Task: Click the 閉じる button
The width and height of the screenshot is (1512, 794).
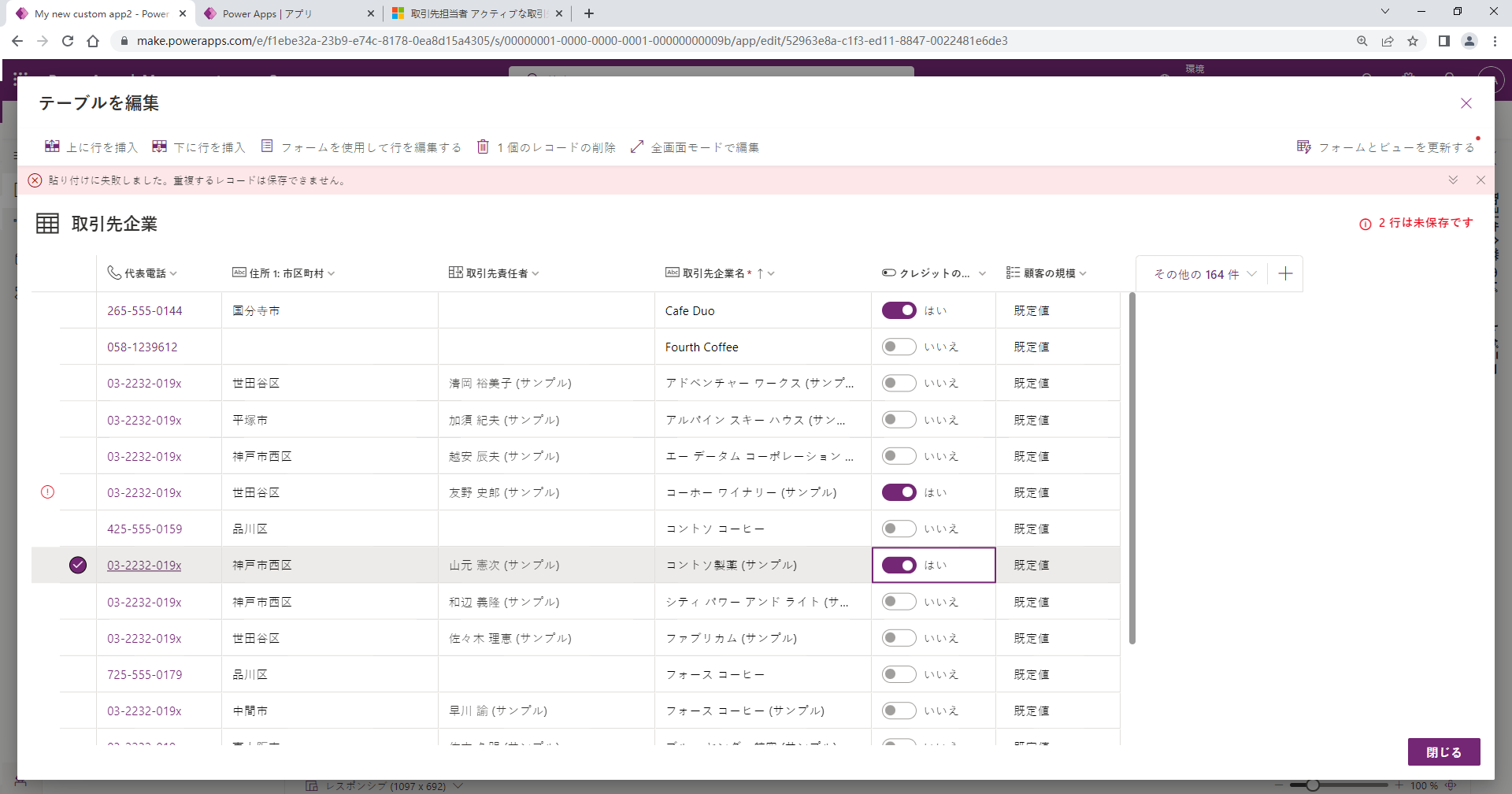Action: coord(1443,752)
